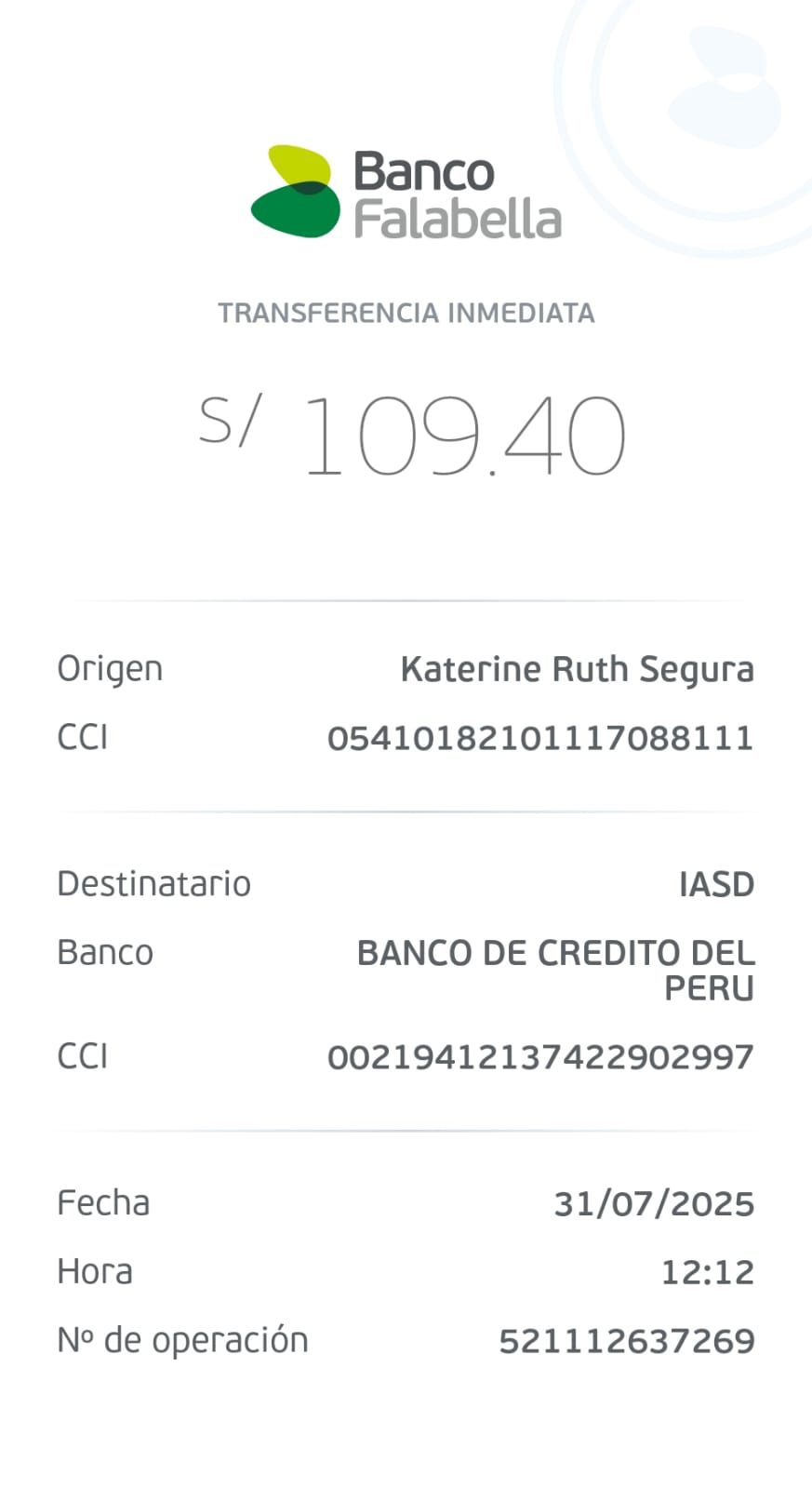This screenshot has height=1489, width=812.
Task: Click the S/ 109.40 transfer amount
Action: pos(412,435)
